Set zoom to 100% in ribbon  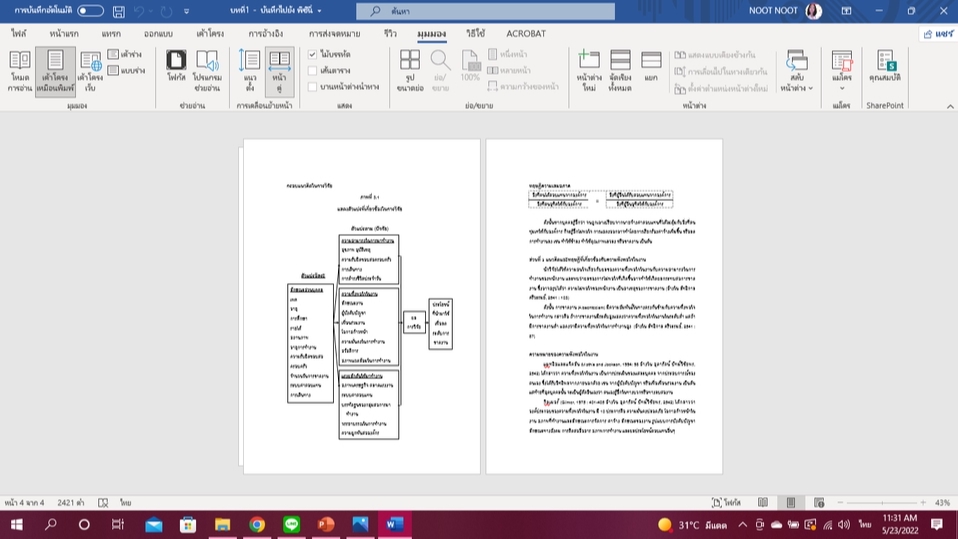tap(470, 65)
